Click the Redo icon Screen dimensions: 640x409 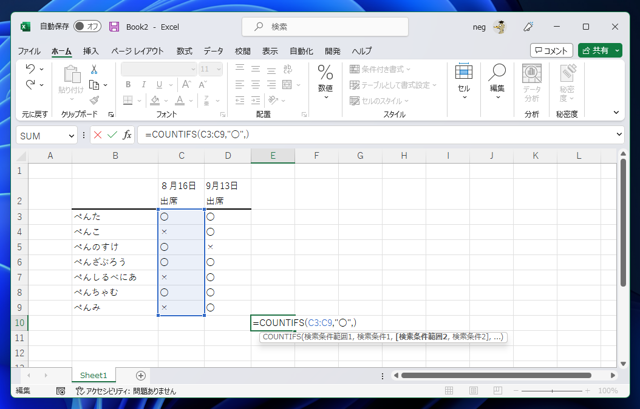(30, 84)
